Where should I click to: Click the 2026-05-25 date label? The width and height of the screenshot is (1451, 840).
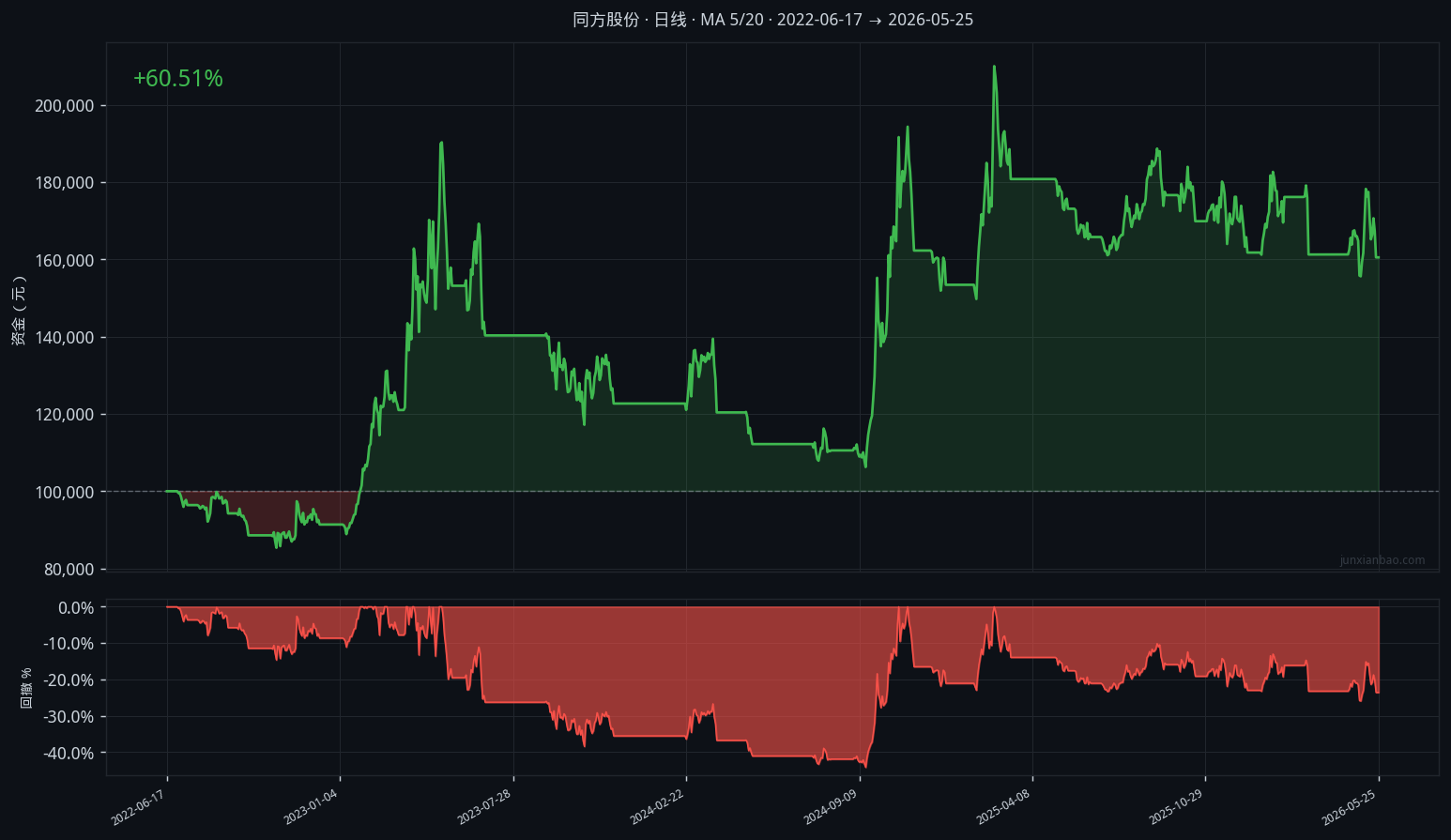pos(1350,807)
